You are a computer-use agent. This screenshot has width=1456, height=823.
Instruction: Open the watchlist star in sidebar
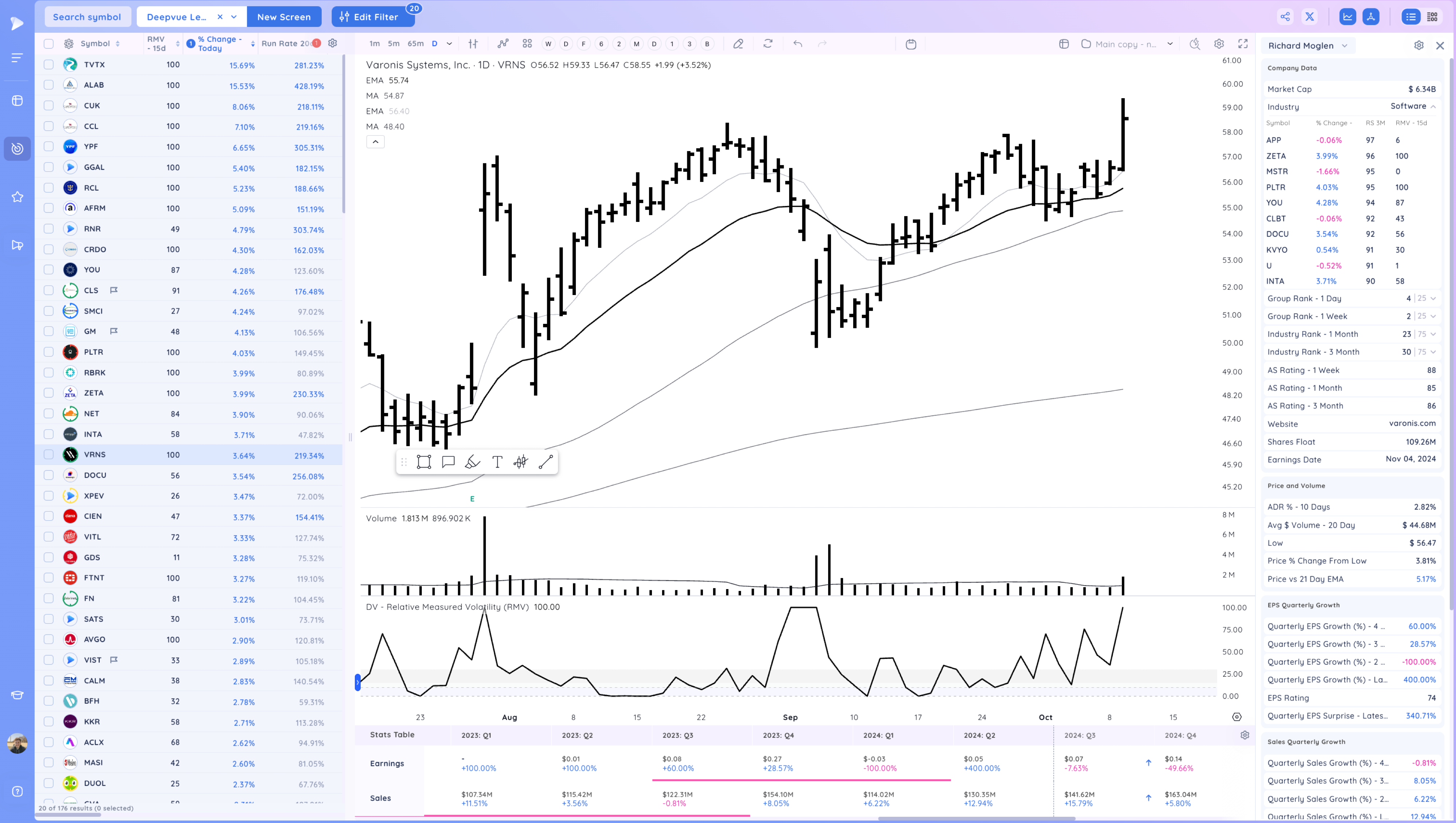[17, 197]
